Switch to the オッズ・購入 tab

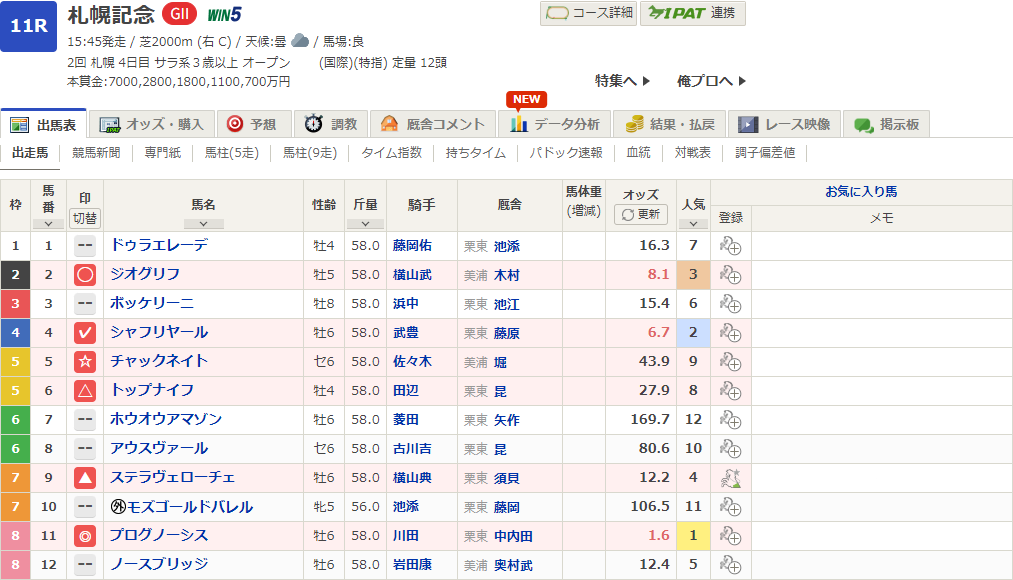[152, 124]
